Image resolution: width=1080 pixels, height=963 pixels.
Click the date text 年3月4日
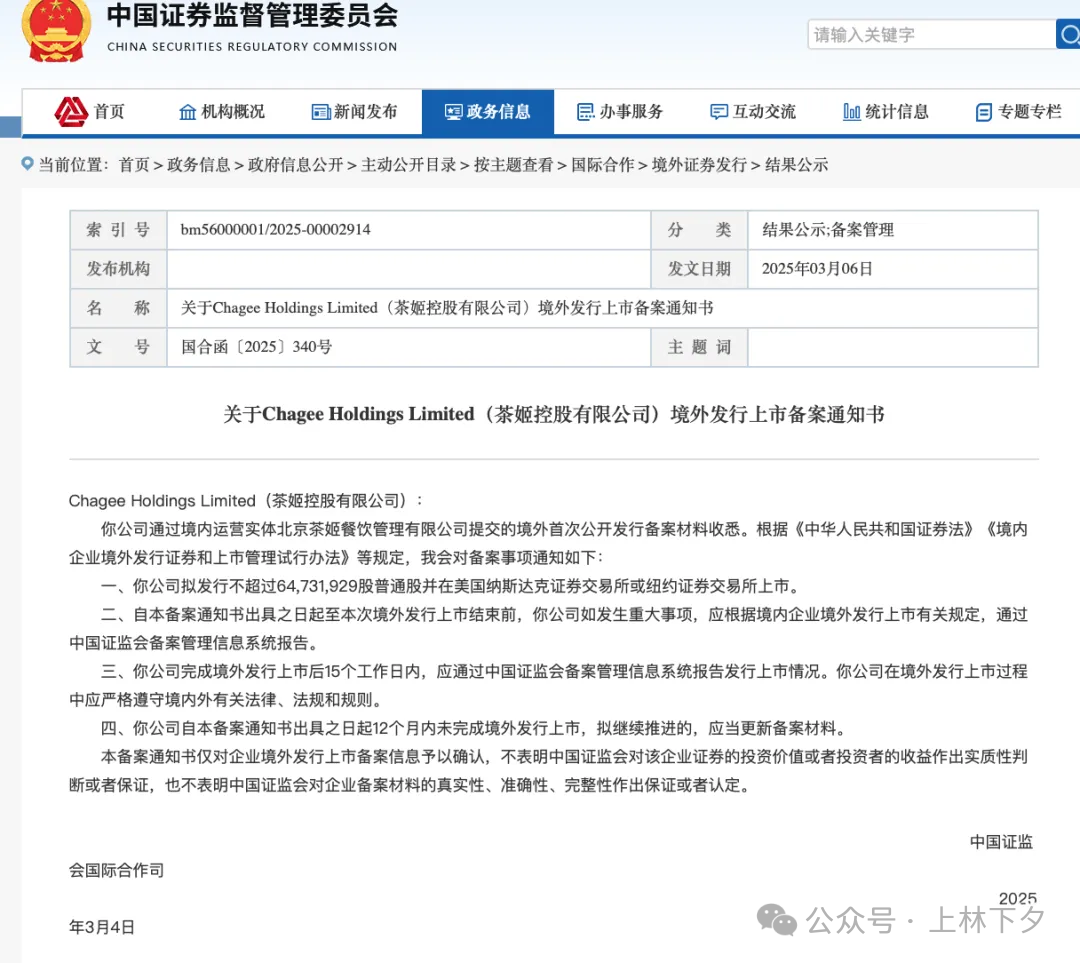(x=102, y=927)
